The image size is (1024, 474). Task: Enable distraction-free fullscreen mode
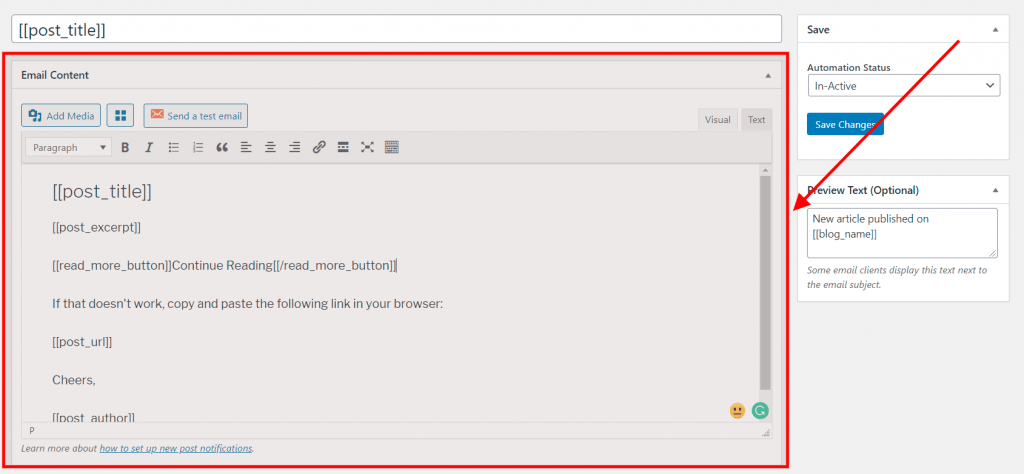click(367, 148)
